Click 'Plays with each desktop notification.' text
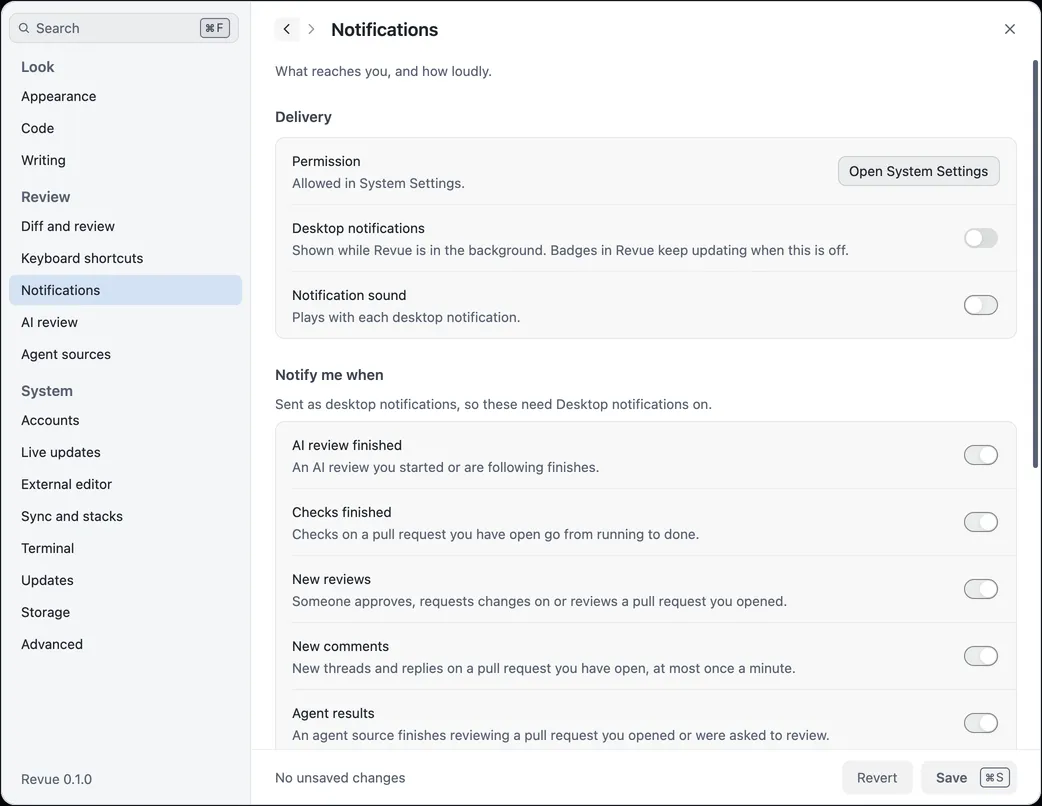1042x806 pixels. point(406,317)
